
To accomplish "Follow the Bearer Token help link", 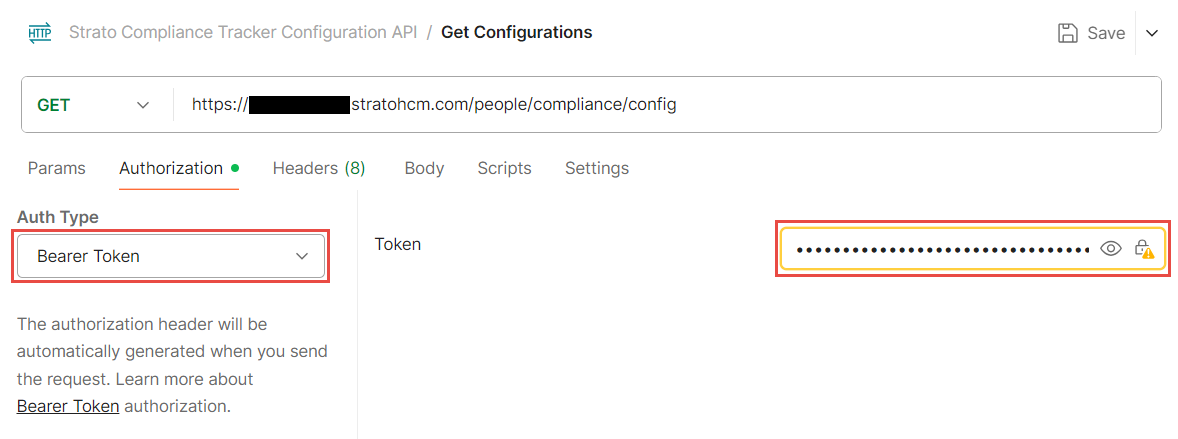I will click(x=68, y=406).
